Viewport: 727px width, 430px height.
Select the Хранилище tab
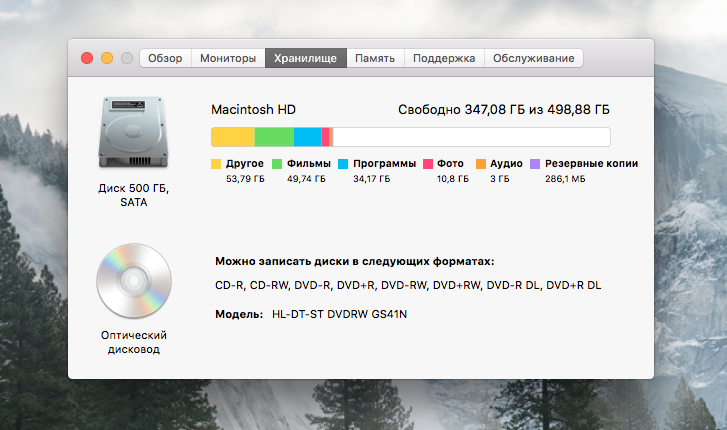pos(306,58)
